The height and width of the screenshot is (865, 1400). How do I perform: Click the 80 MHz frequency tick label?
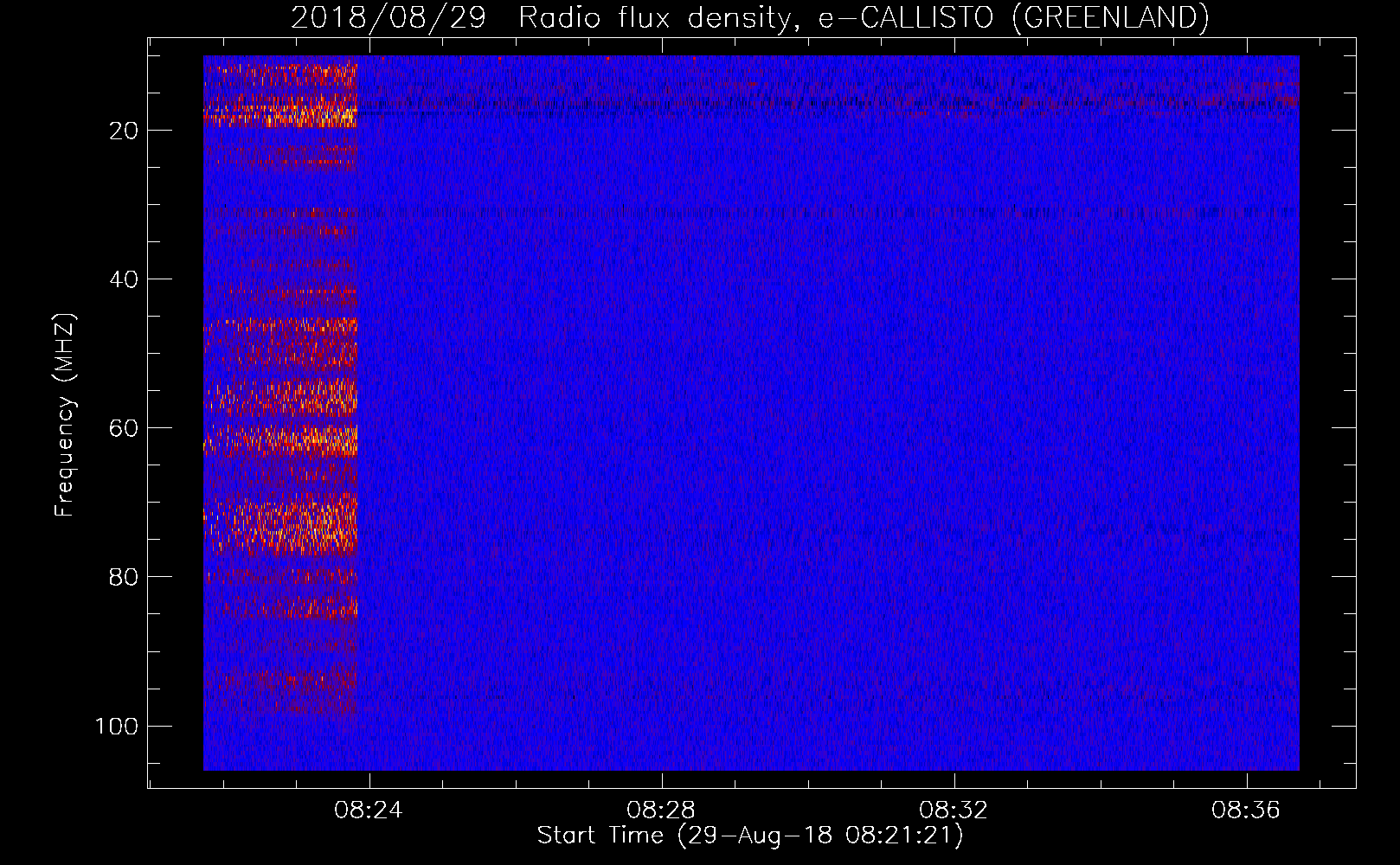[x=124, y=577]
